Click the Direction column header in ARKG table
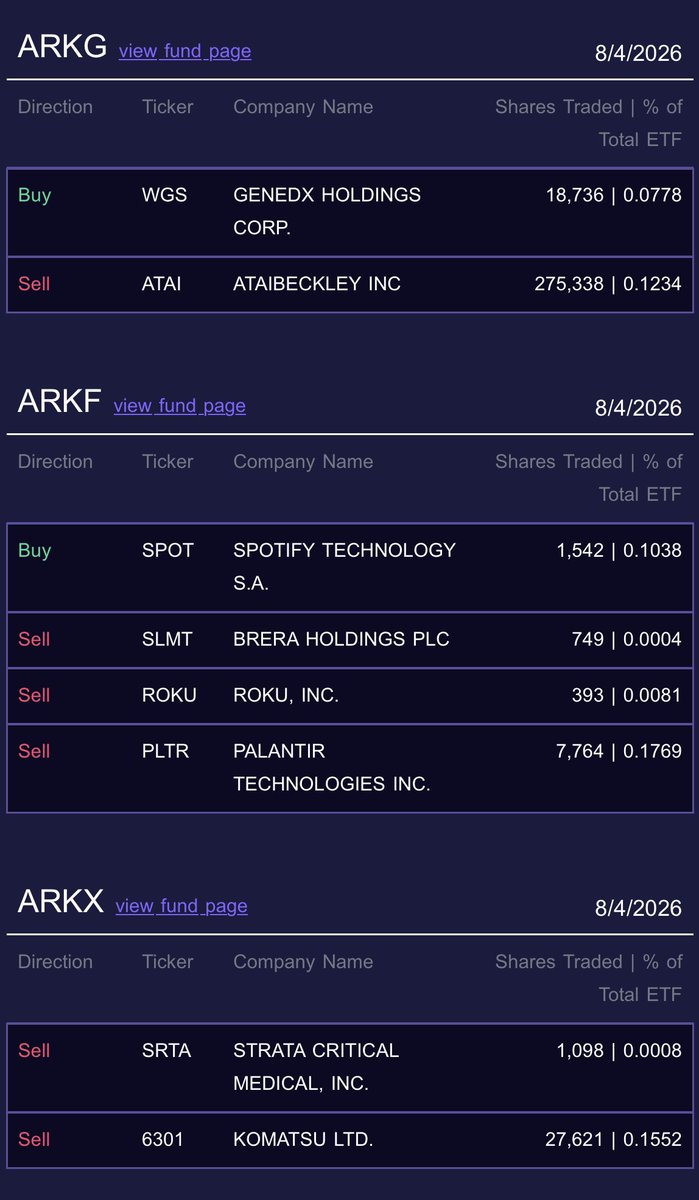 pos(55,107)
